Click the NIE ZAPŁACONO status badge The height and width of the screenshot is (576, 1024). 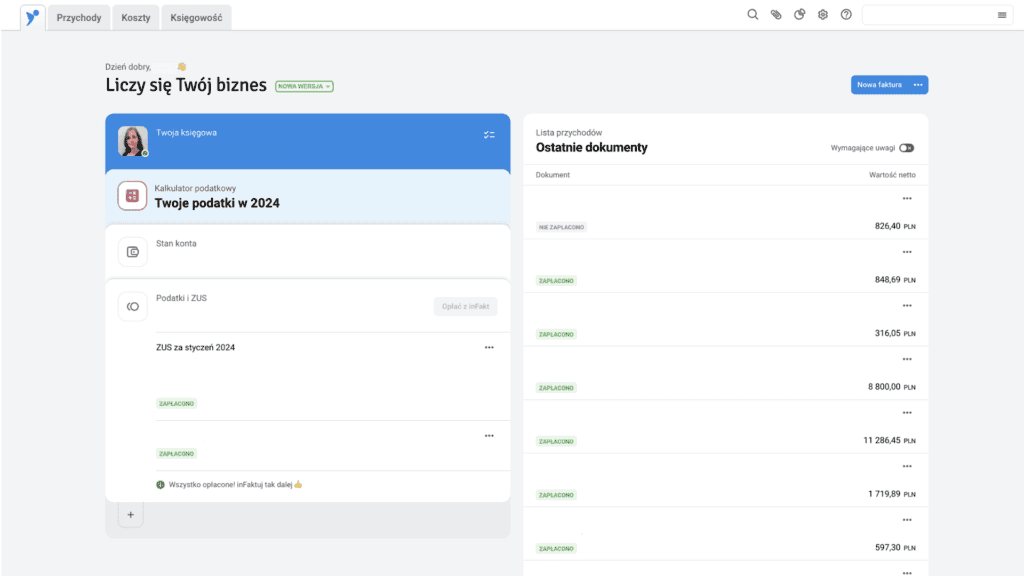[x=562, y=227]
